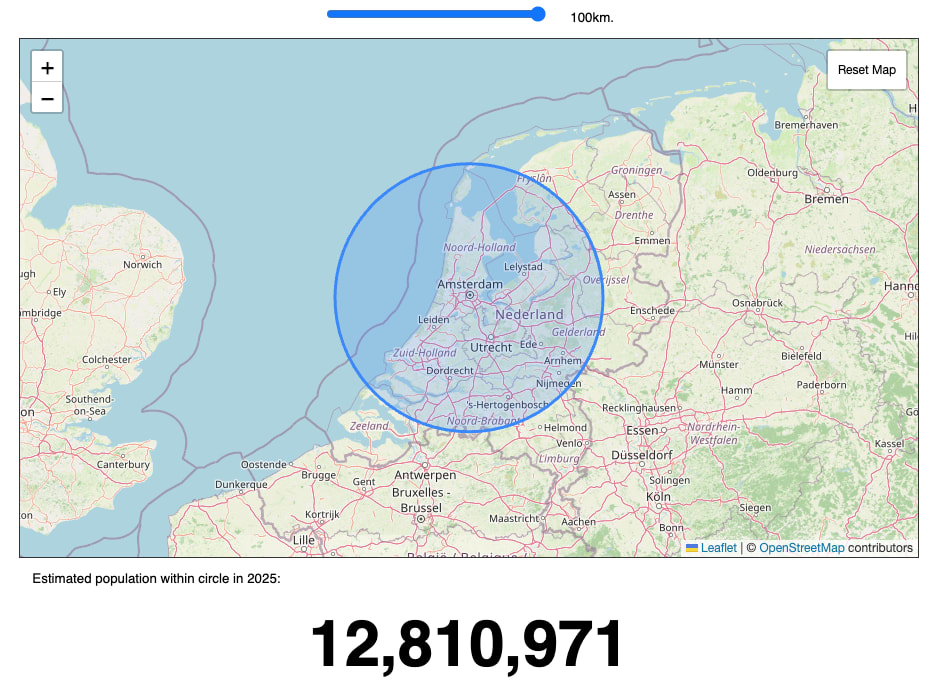
Task: Click the Oldenburg city label
Action: 773,172
